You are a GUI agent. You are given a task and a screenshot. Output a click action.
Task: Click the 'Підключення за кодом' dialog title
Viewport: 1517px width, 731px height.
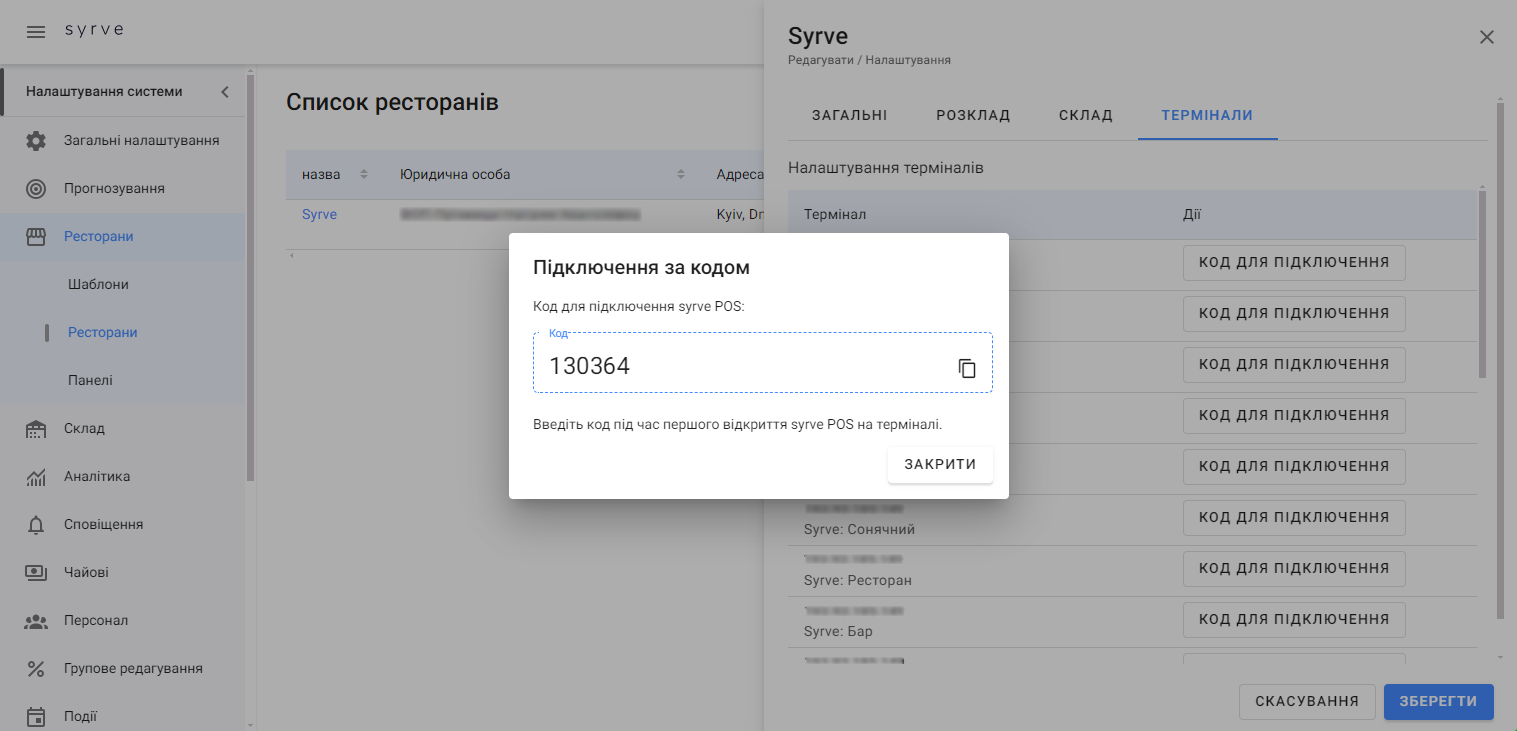641,268
